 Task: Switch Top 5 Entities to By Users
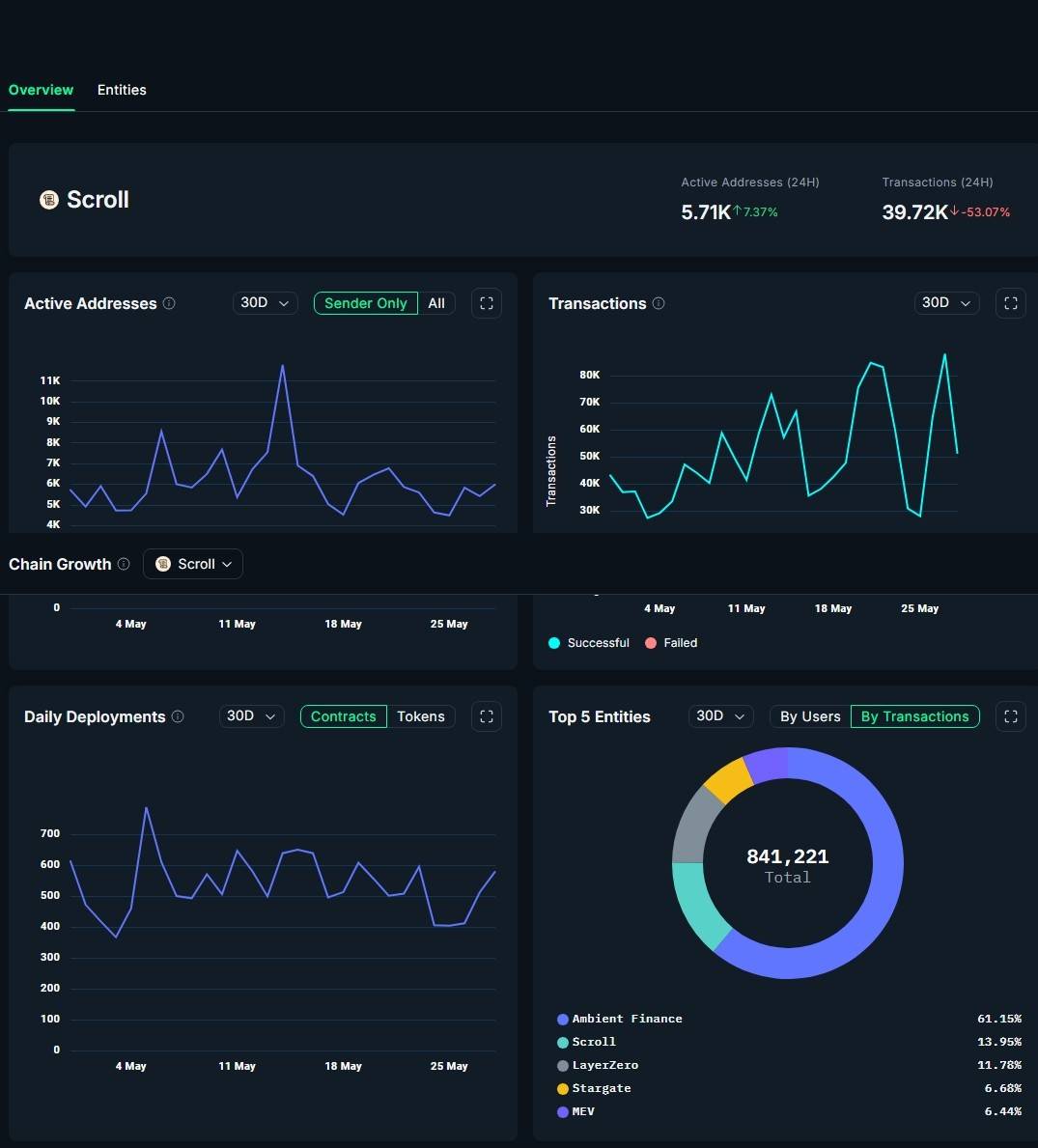[x=810, y=716]
